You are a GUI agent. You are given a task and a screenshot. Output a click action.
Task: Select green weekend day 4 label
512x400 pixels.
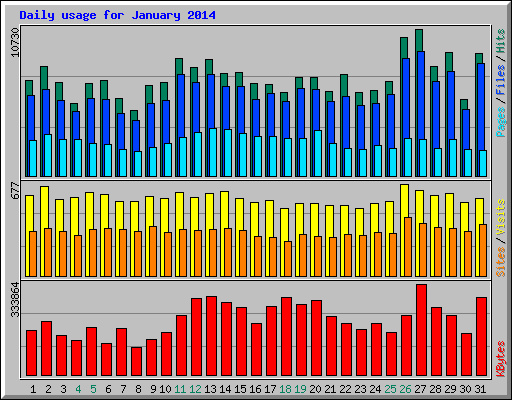[x=78, y=389]
